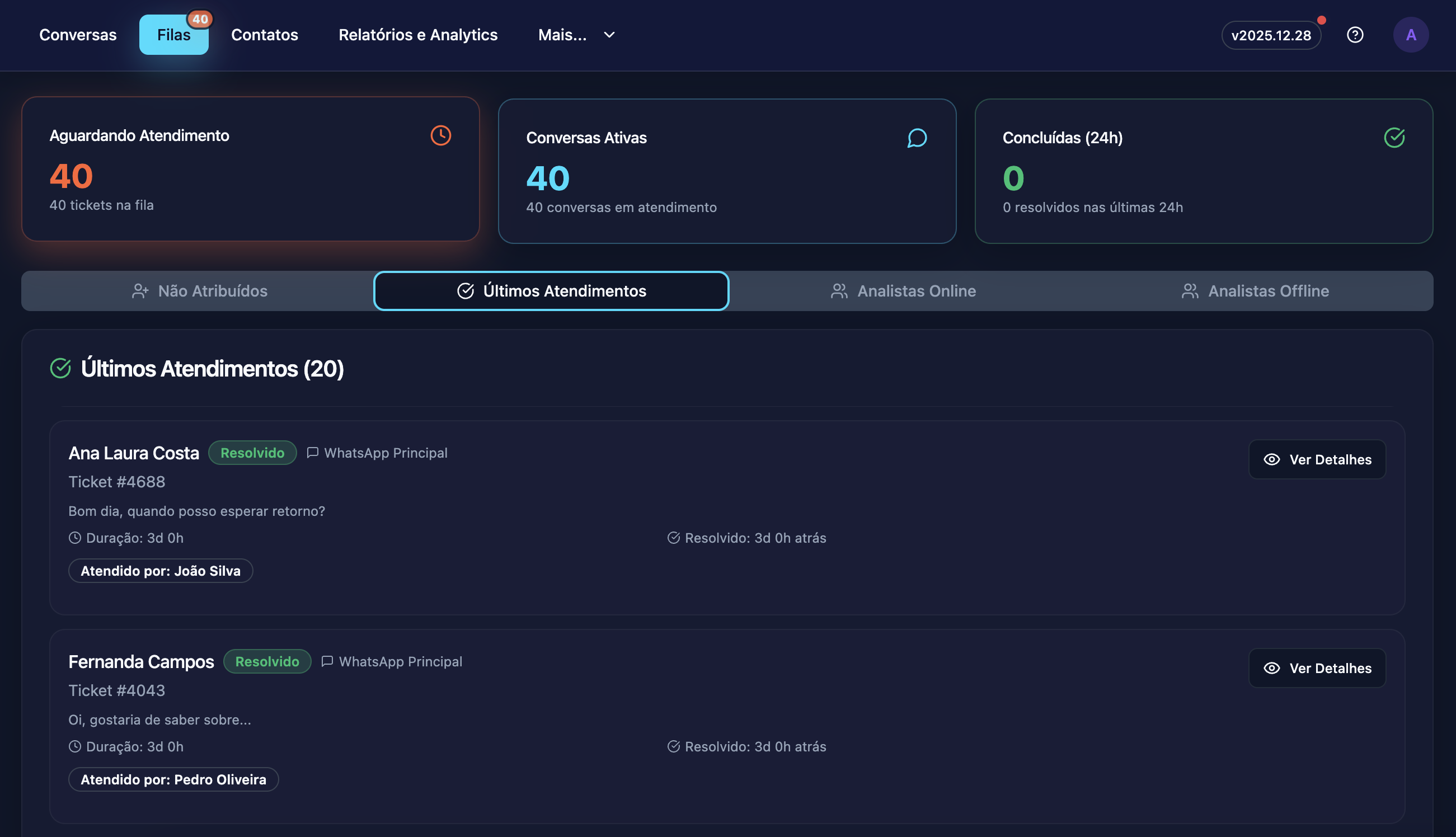Click the chevron arrow next to Mais
The width and height of the screenshot is (1456, 837).
point(609,35)
